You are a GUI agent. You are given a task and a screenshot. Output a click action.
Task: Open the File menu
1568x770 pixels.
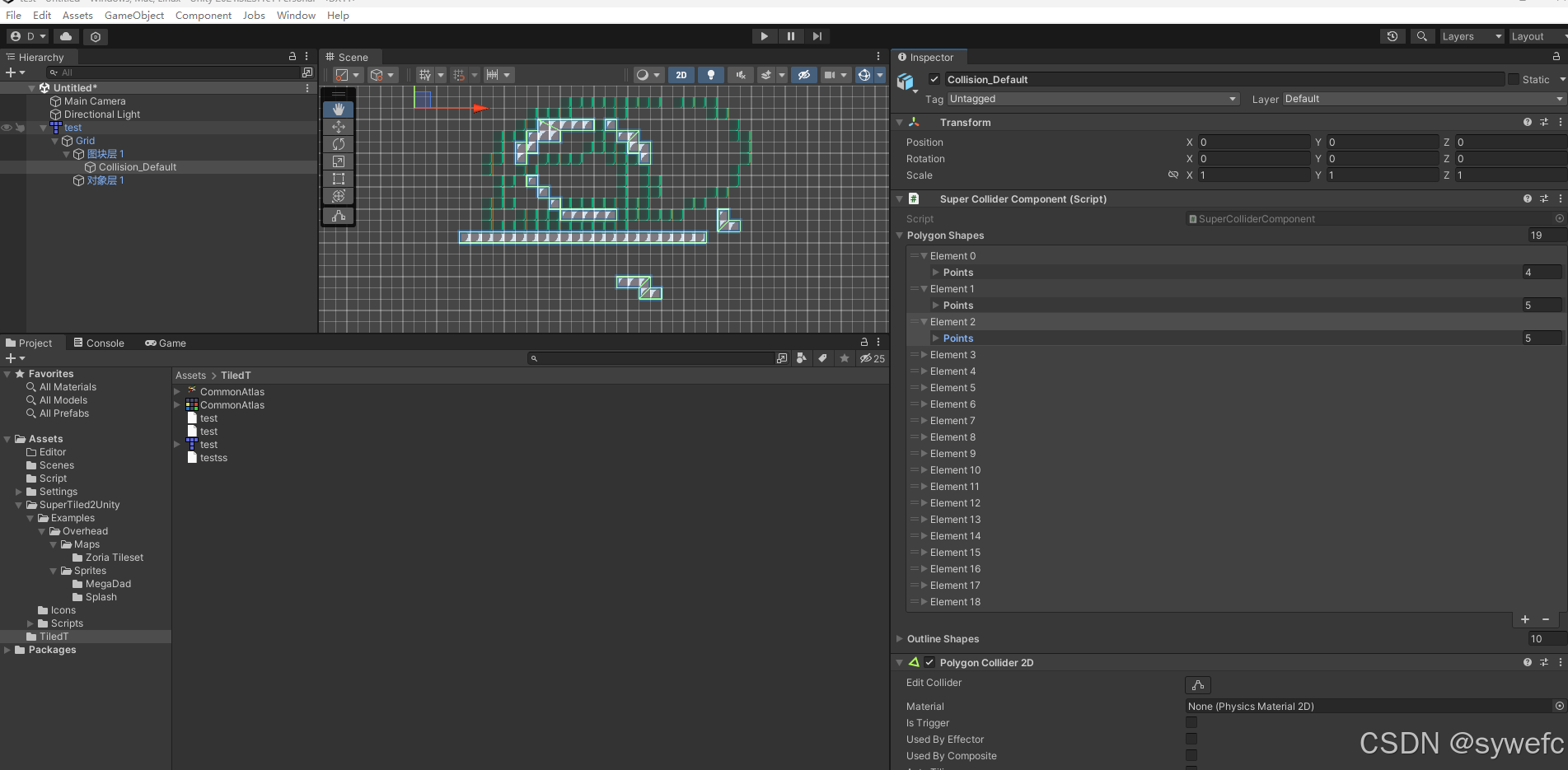coord(14,15)
